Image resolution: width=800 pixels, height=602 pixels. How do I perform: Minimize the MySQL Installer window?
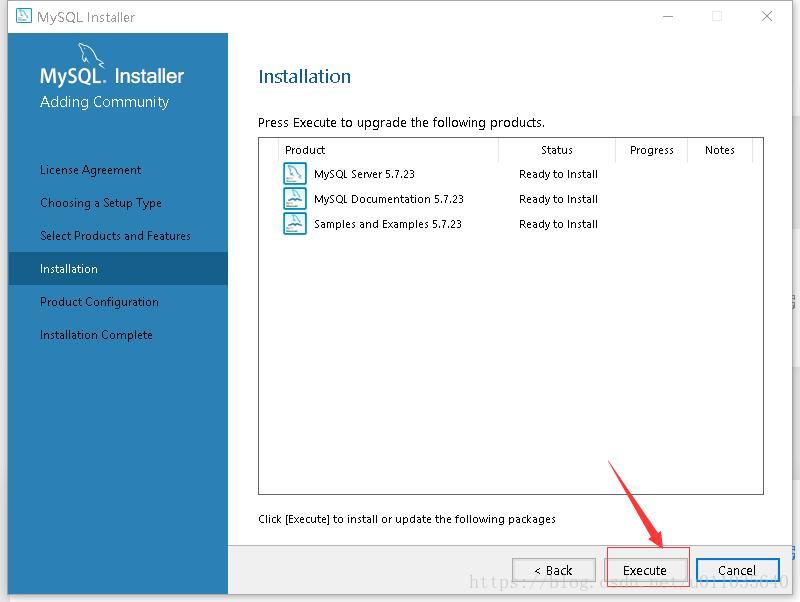tap(668, 16)
